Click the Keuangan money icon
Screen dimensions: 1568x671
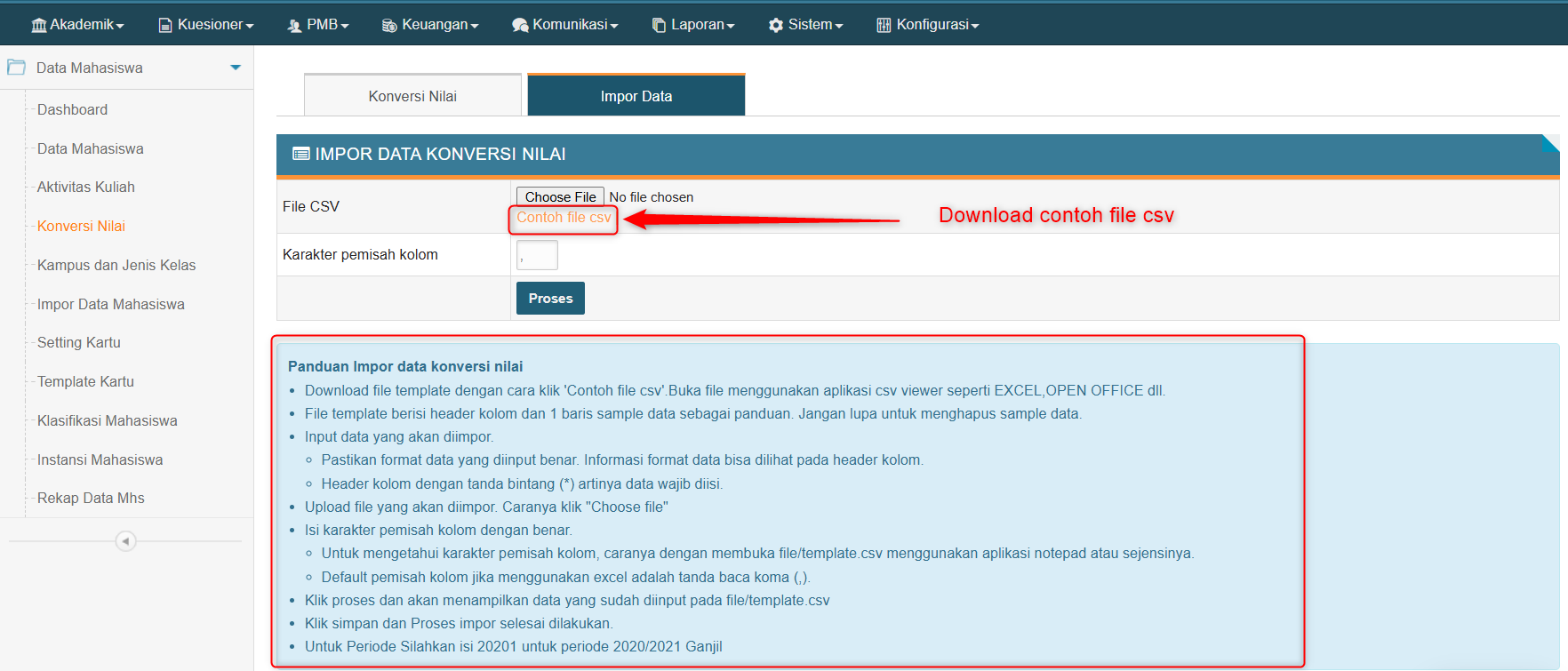(389, 26)
